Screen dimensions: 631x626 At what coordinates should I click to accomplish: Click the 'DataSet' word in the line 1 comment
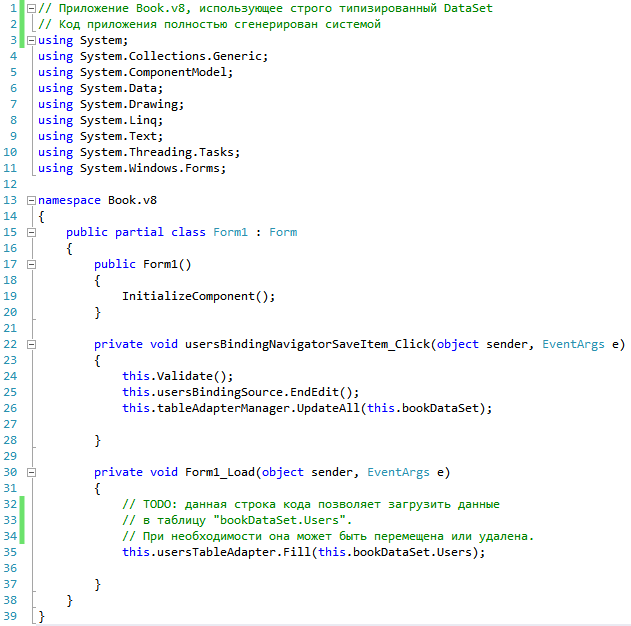pos(468,8)
